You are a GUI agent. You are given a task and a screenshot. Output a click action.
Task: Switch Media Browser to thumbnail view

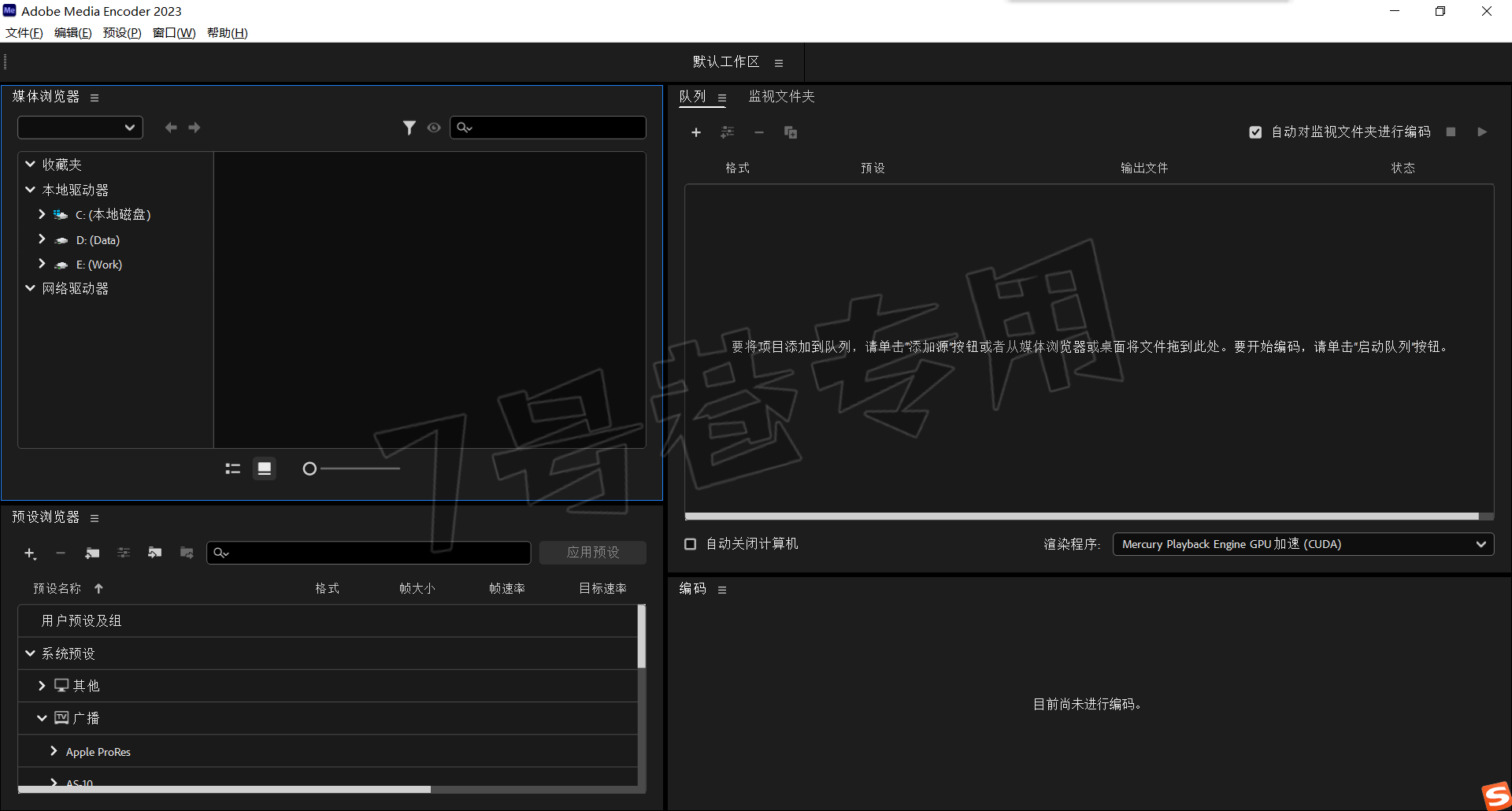(265, 468)
